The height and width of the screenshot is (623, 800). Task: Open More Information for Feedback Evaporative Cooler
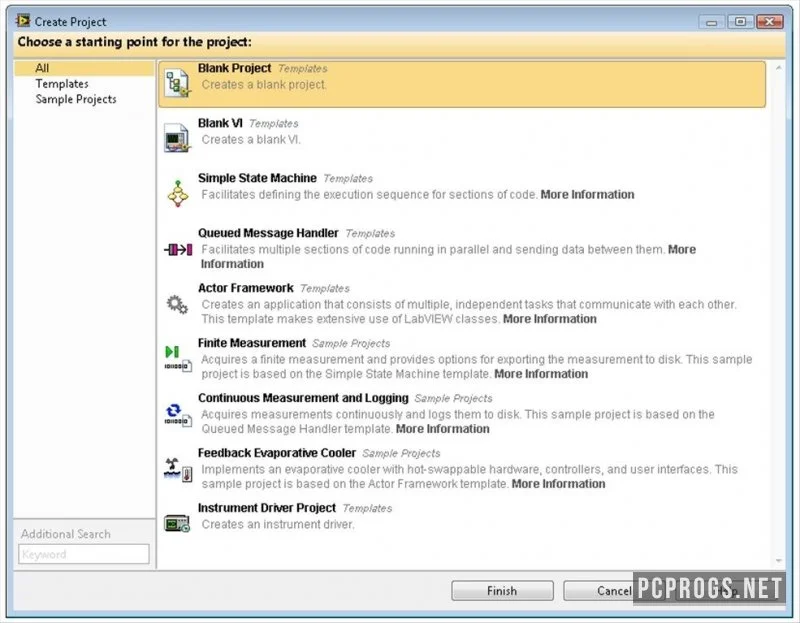[x=558, y=484]
